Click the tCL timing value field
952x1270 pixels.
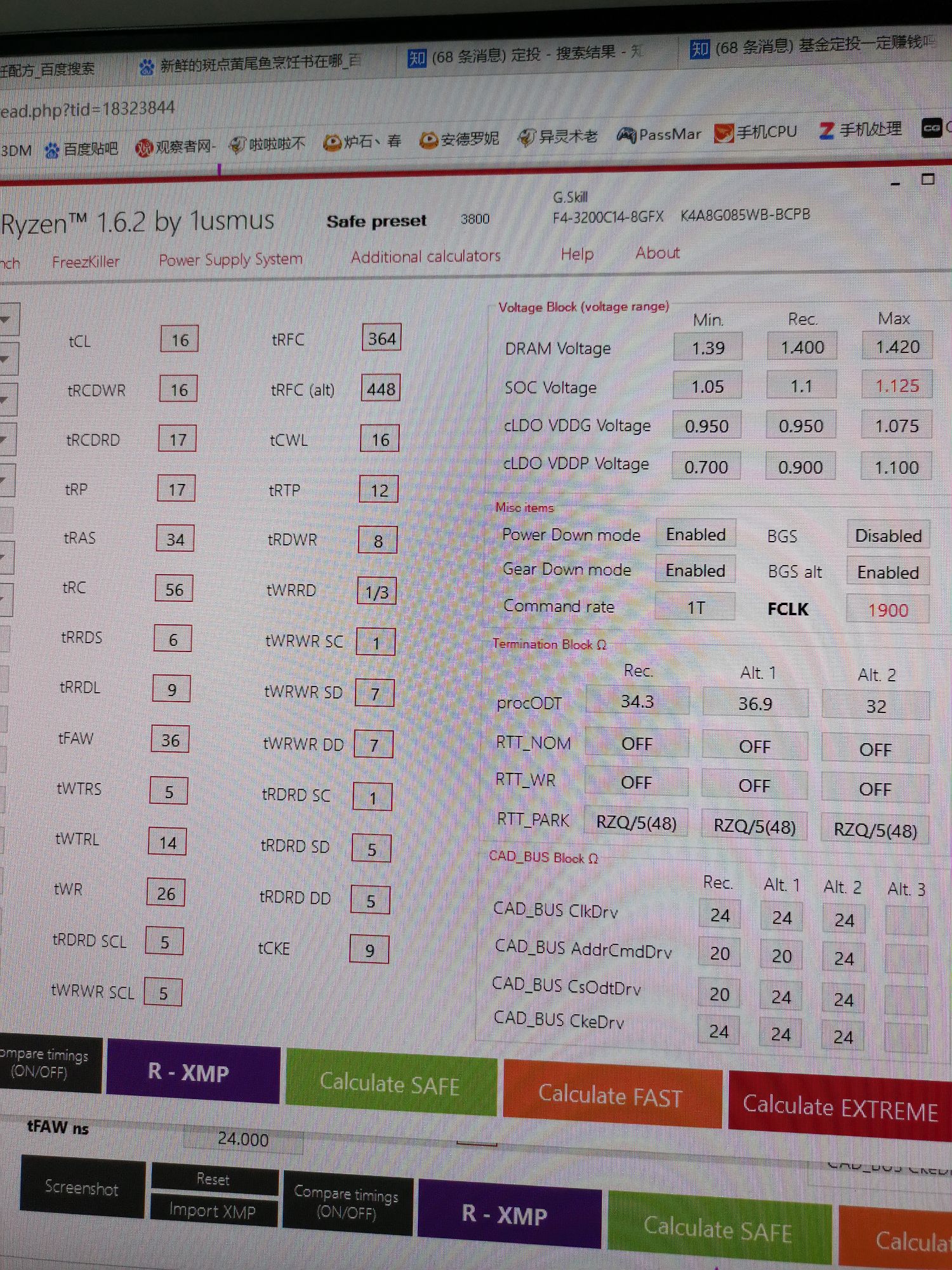pos(180,340)
